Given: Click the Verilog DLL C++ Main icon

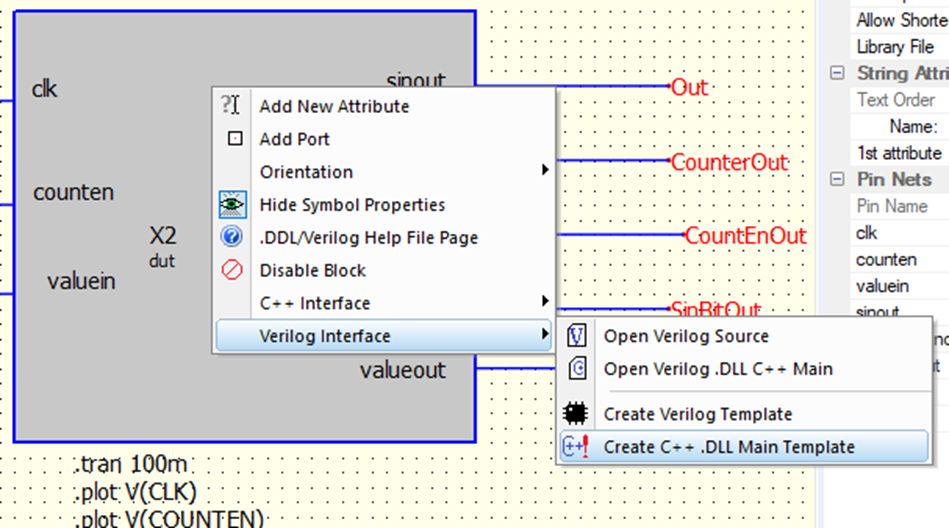Looking at the screenshot, I should pyautogui.click(x=577, y=368).
